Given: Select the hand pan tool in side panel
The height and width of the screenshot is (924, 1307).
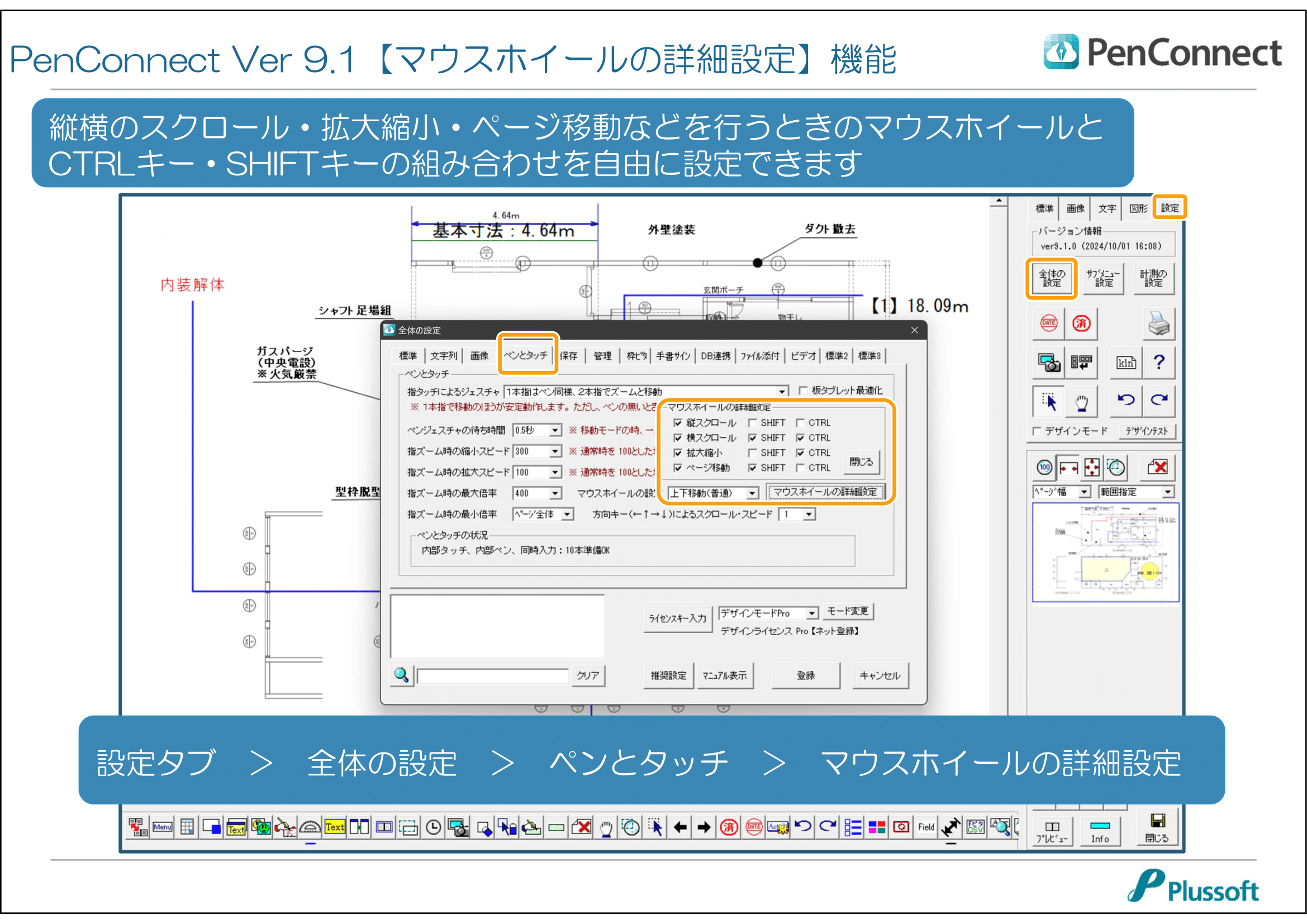Looking at the screenshot, I should coord(1081,403).
